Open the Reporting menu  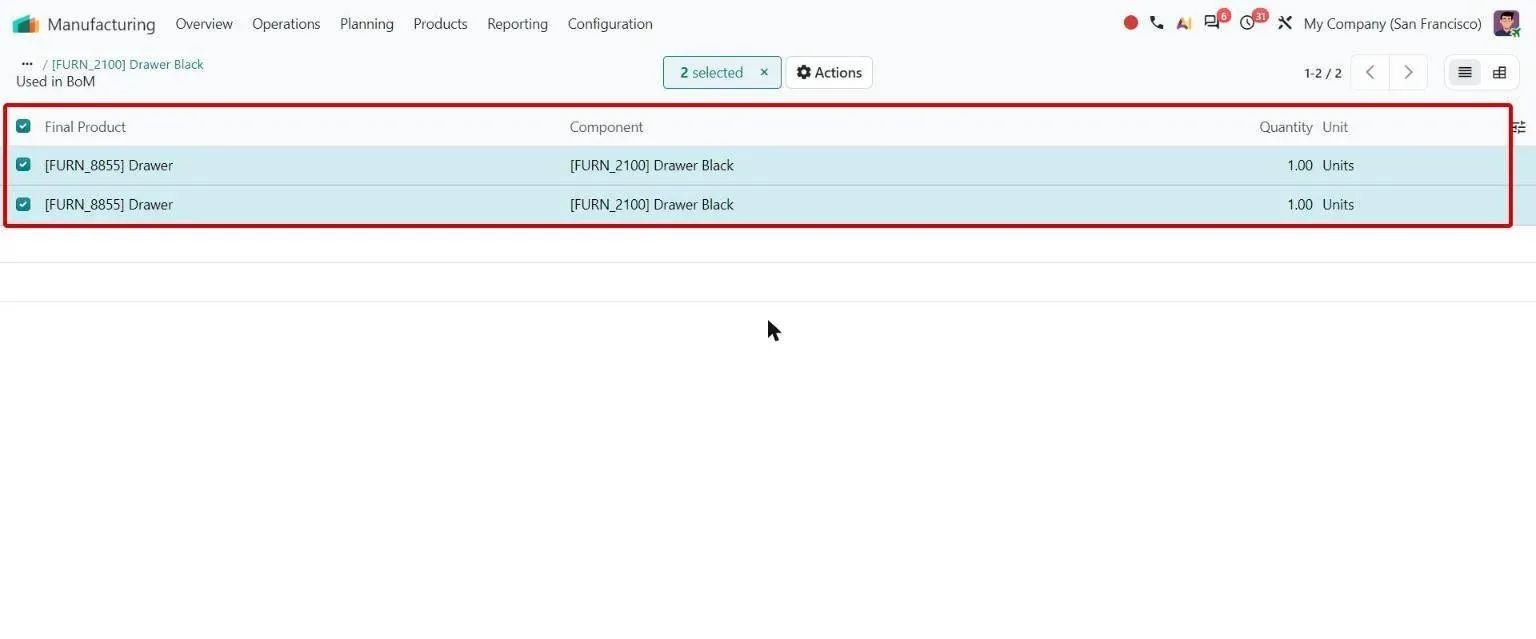coord(517,24)
